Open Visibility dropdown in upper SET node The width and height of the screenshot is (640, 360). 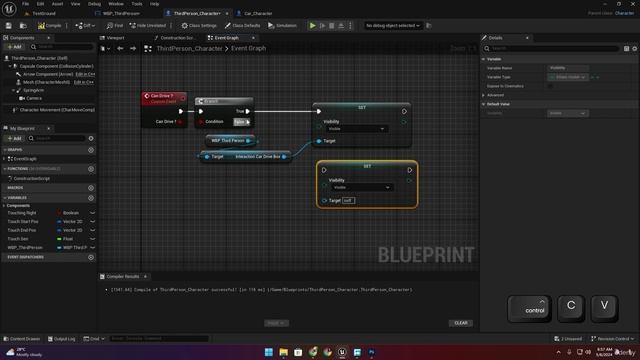(356, 129)
